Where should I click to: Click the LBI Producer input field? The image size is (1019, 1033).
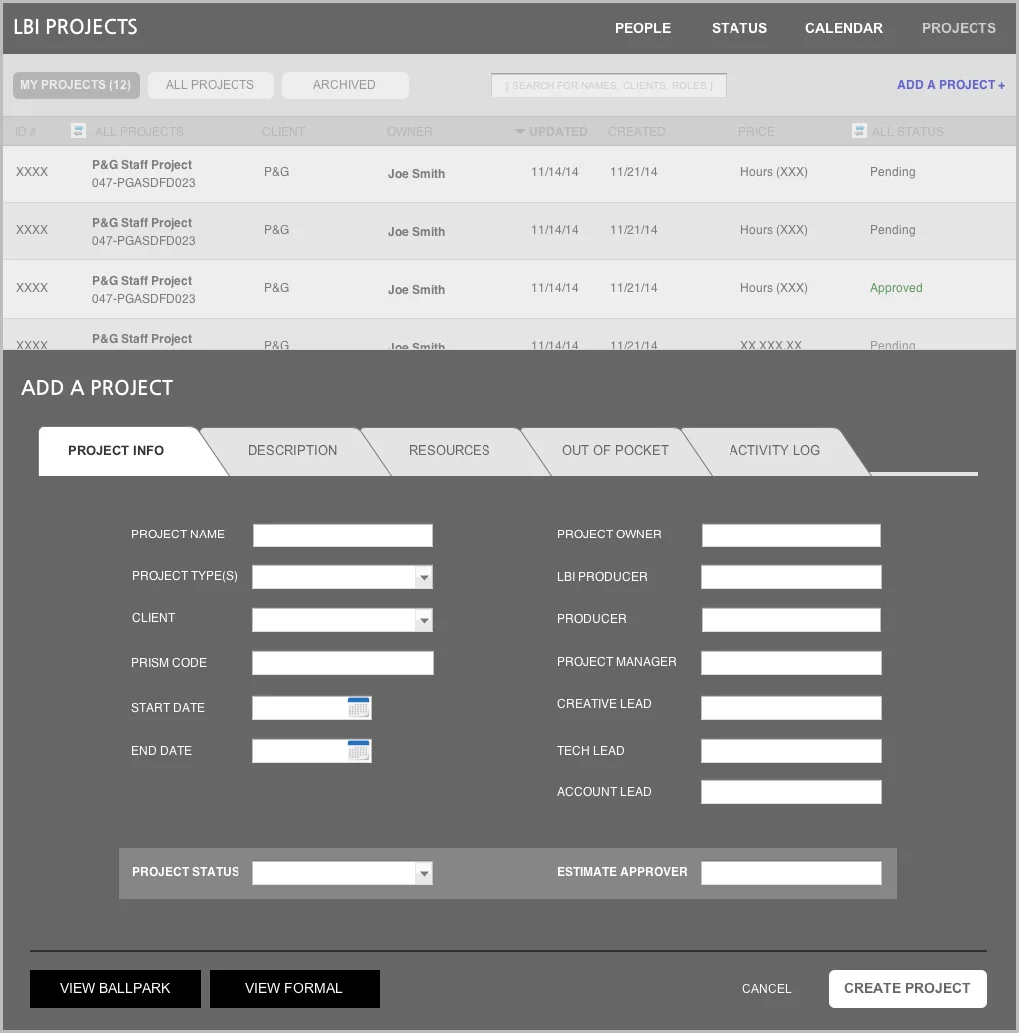pyautogui.click(x=791, y=577)
